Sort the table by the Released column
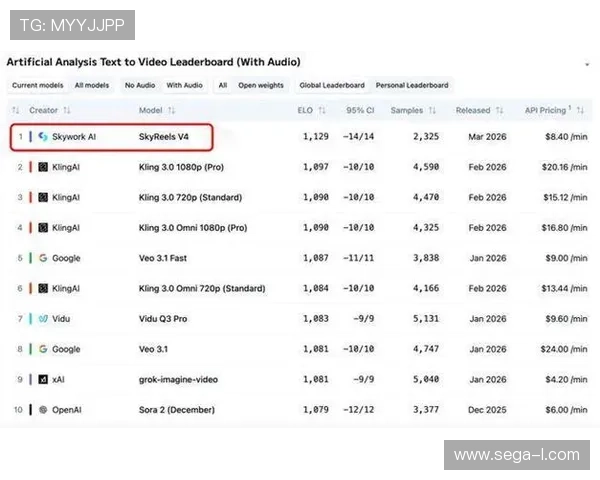600x480 pixels. pos(478,110)
